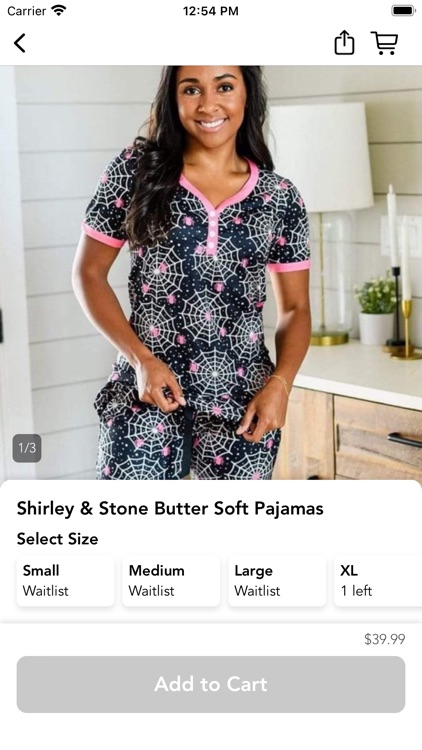
Task: Tap the Select Size heading
Action: [x=57, y=539]
